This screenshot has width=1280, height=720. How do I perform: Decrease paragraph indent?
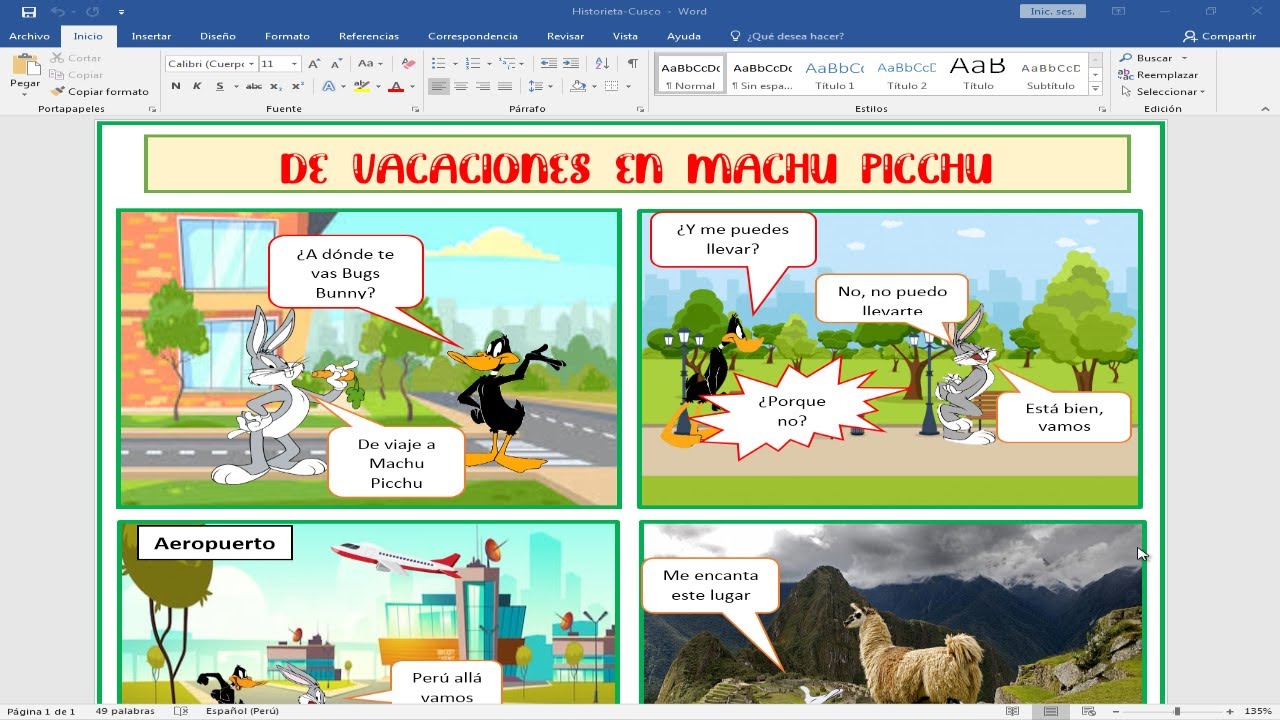[548, 63]
